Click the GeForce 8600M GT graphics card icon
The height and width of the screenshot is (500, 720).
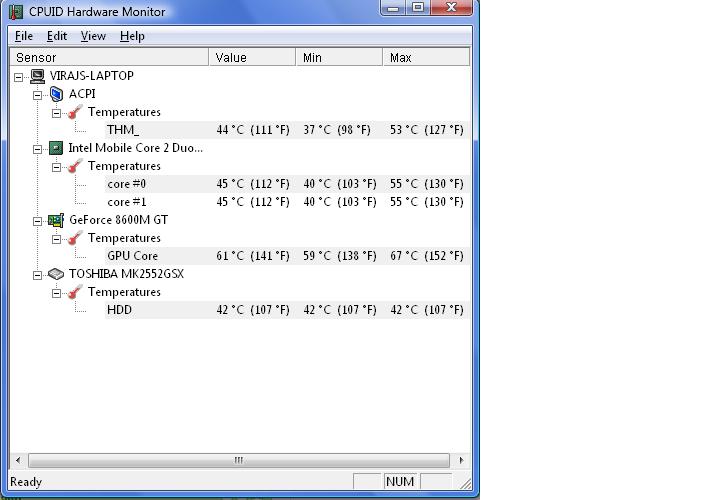(x=56, y=220)
